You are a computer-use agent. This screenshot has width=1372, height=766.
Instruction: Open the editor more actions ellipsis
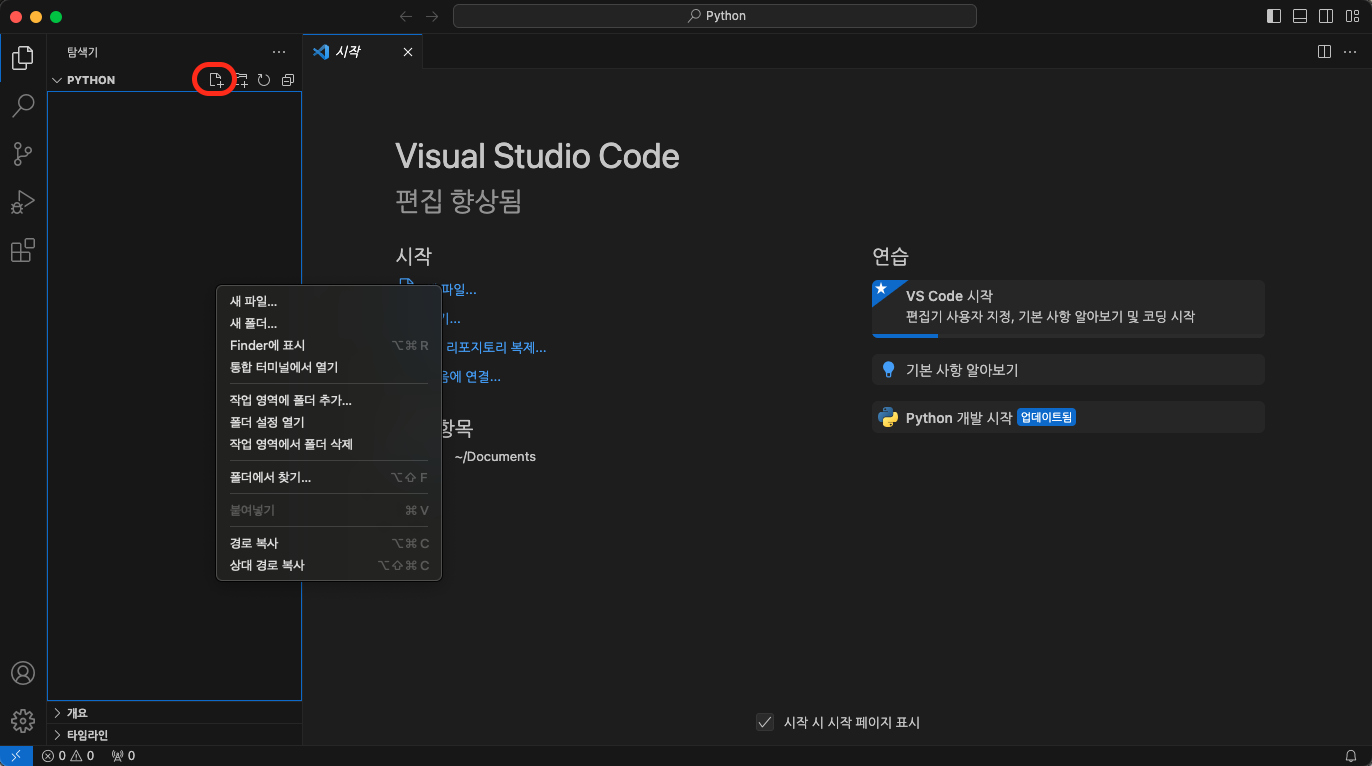coord(1350,52)
